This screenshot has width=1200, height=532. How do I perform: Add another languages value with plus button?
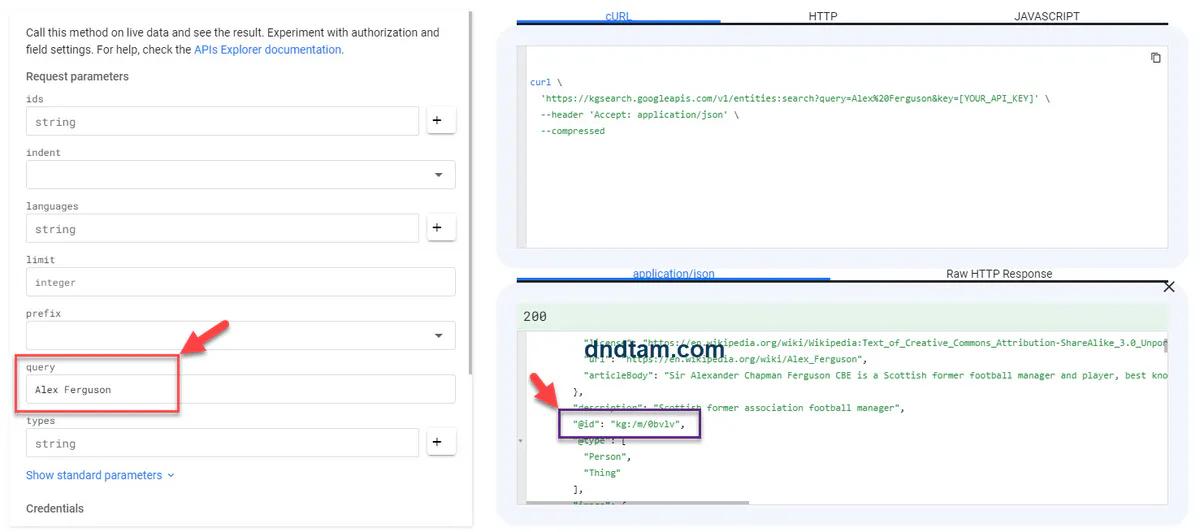coord(441,228)
